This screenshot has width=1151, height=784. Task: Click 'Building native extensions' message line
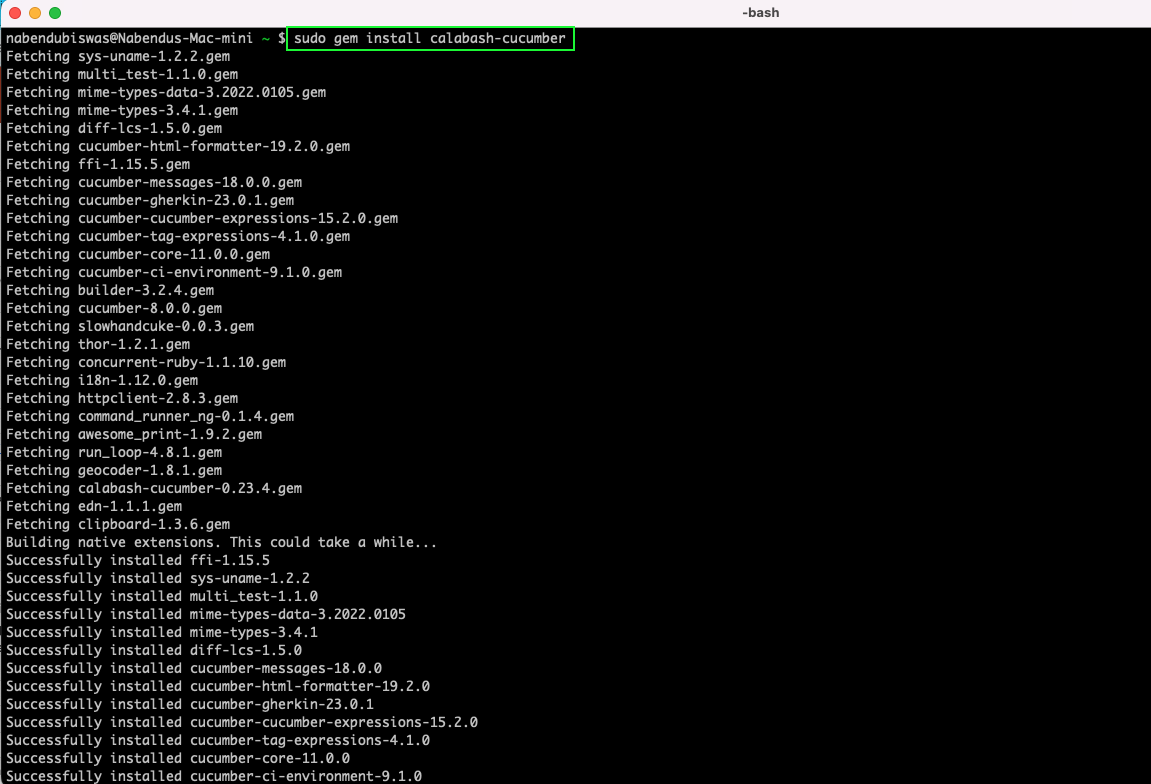point(222,542)
